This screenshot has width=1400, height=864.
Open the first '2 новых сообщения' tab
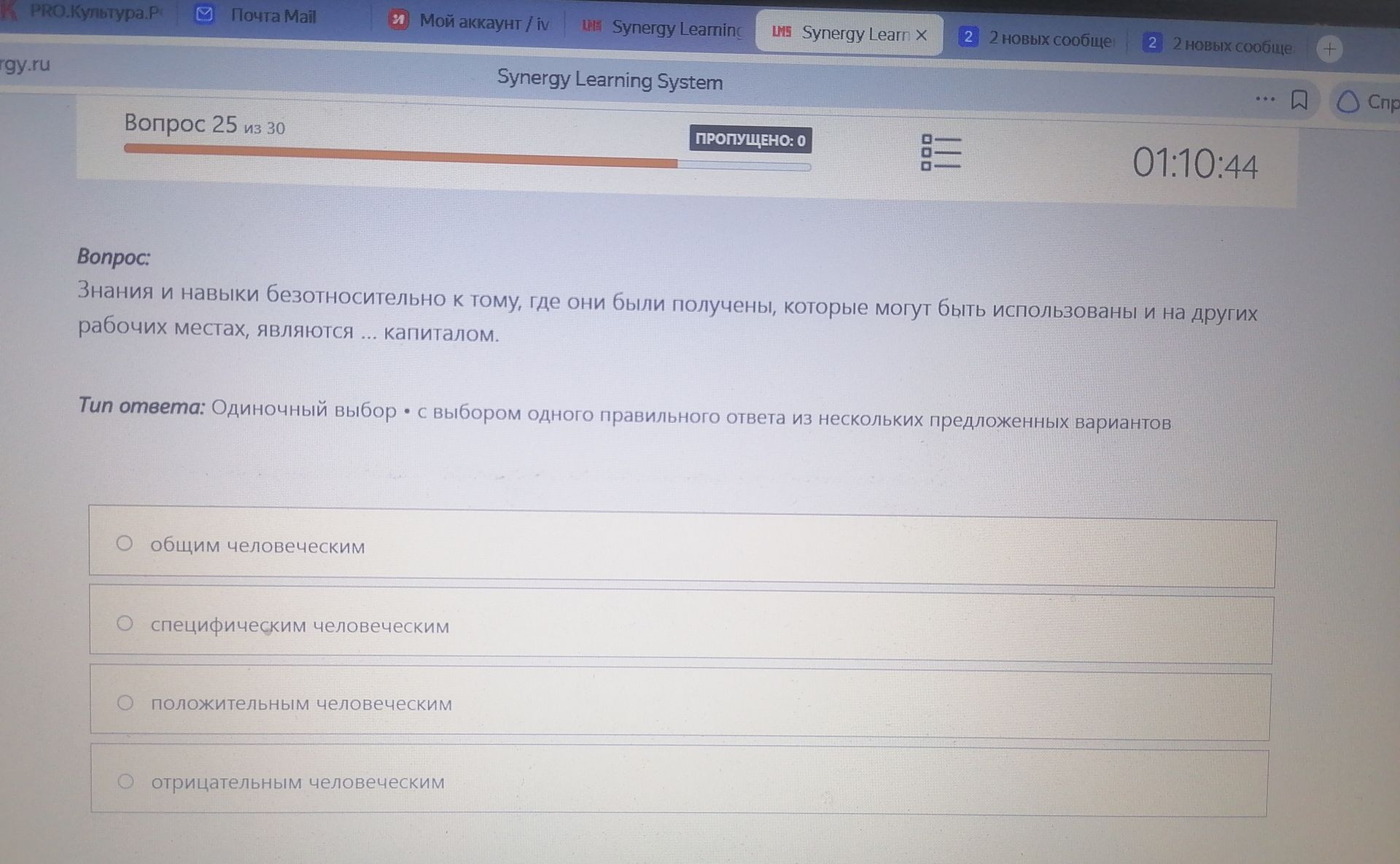click(x=1035, y=39)
